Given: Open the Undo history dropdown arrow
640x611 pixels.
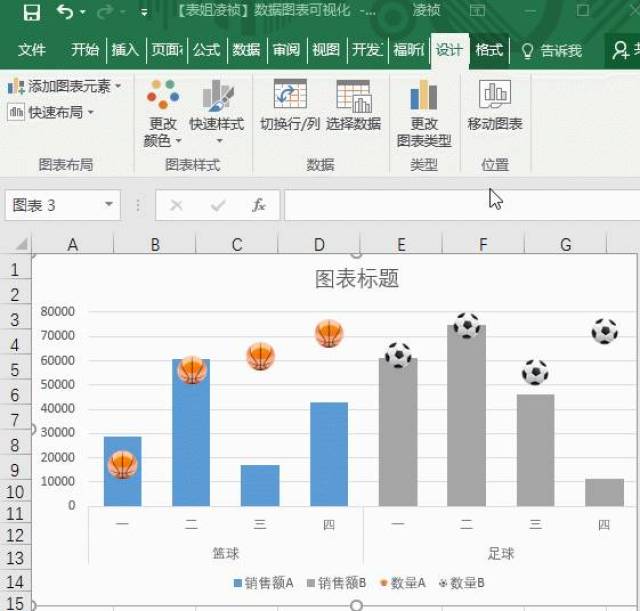Looking at the screenshot, I should coord(83,12).
